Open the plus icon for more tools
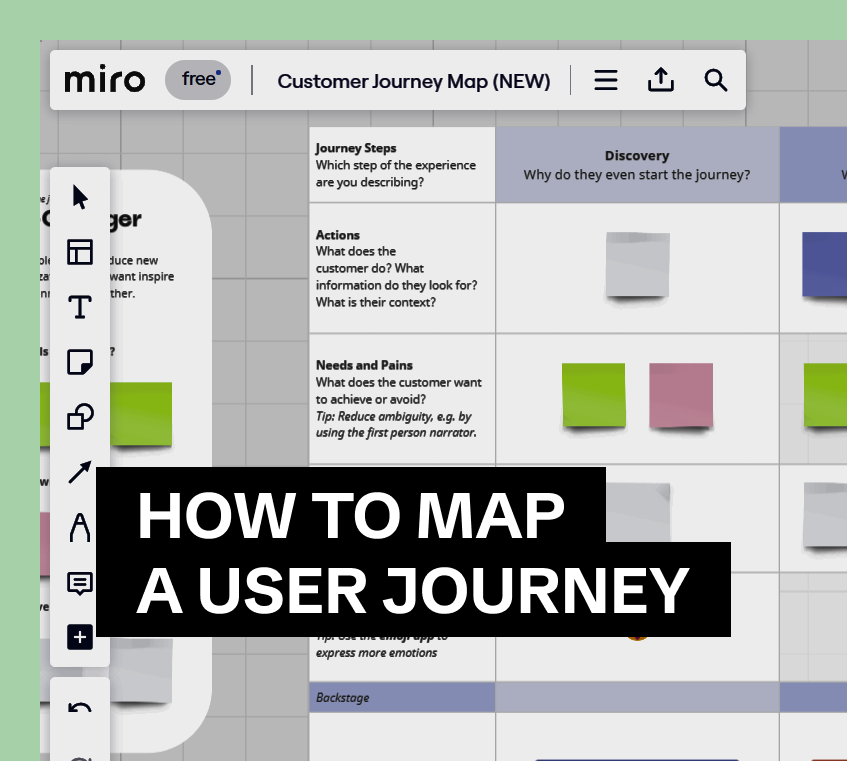 (79, 636)
